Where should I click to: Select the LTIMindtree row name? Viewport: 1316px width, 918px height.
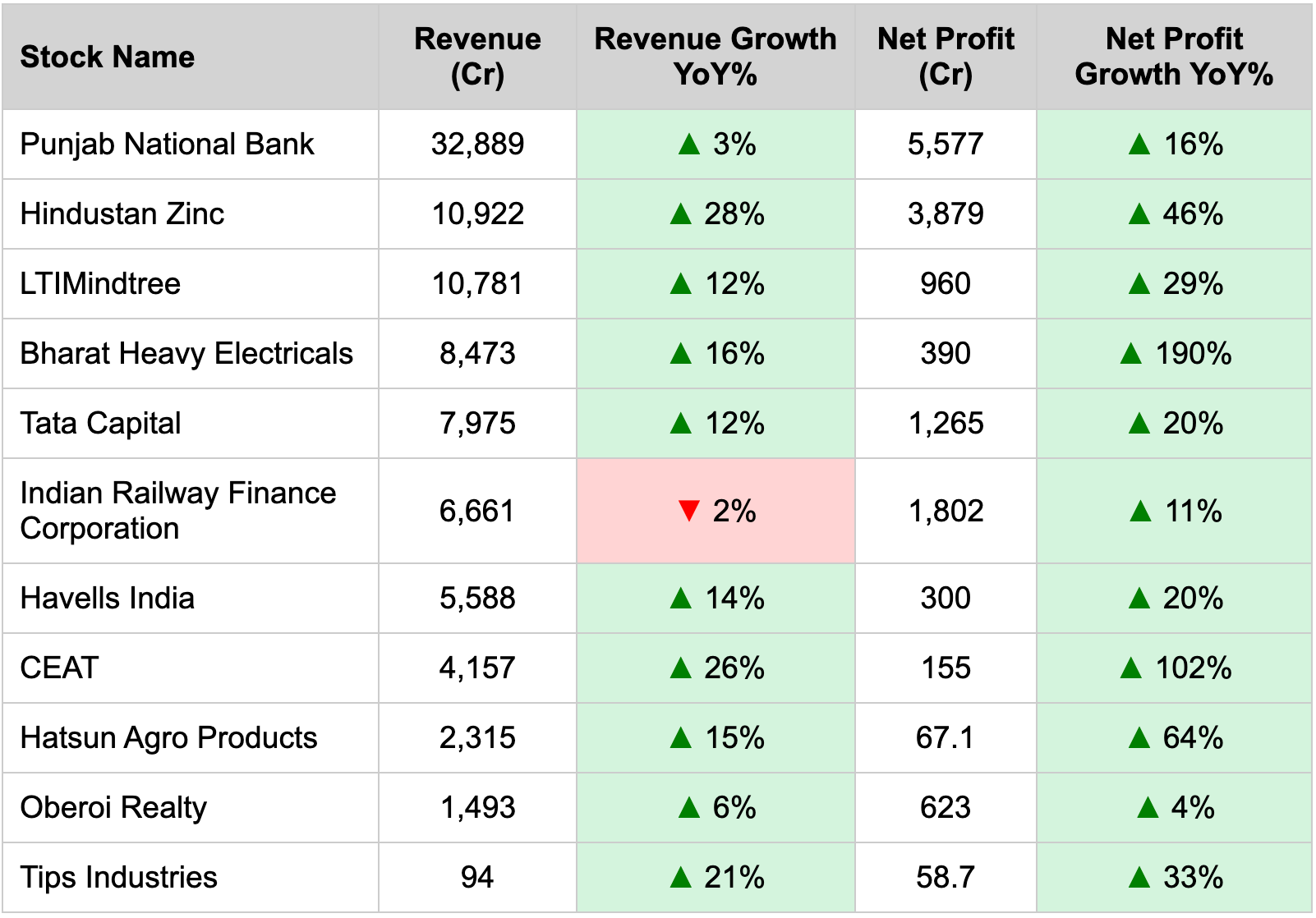click(x=191, y=284)
